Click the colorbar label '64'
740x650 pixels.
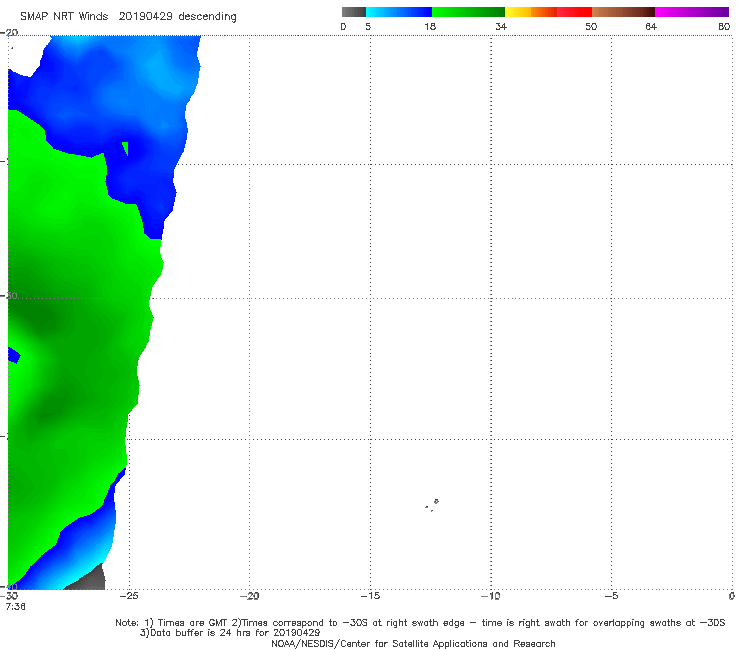[x=651, y=26]
